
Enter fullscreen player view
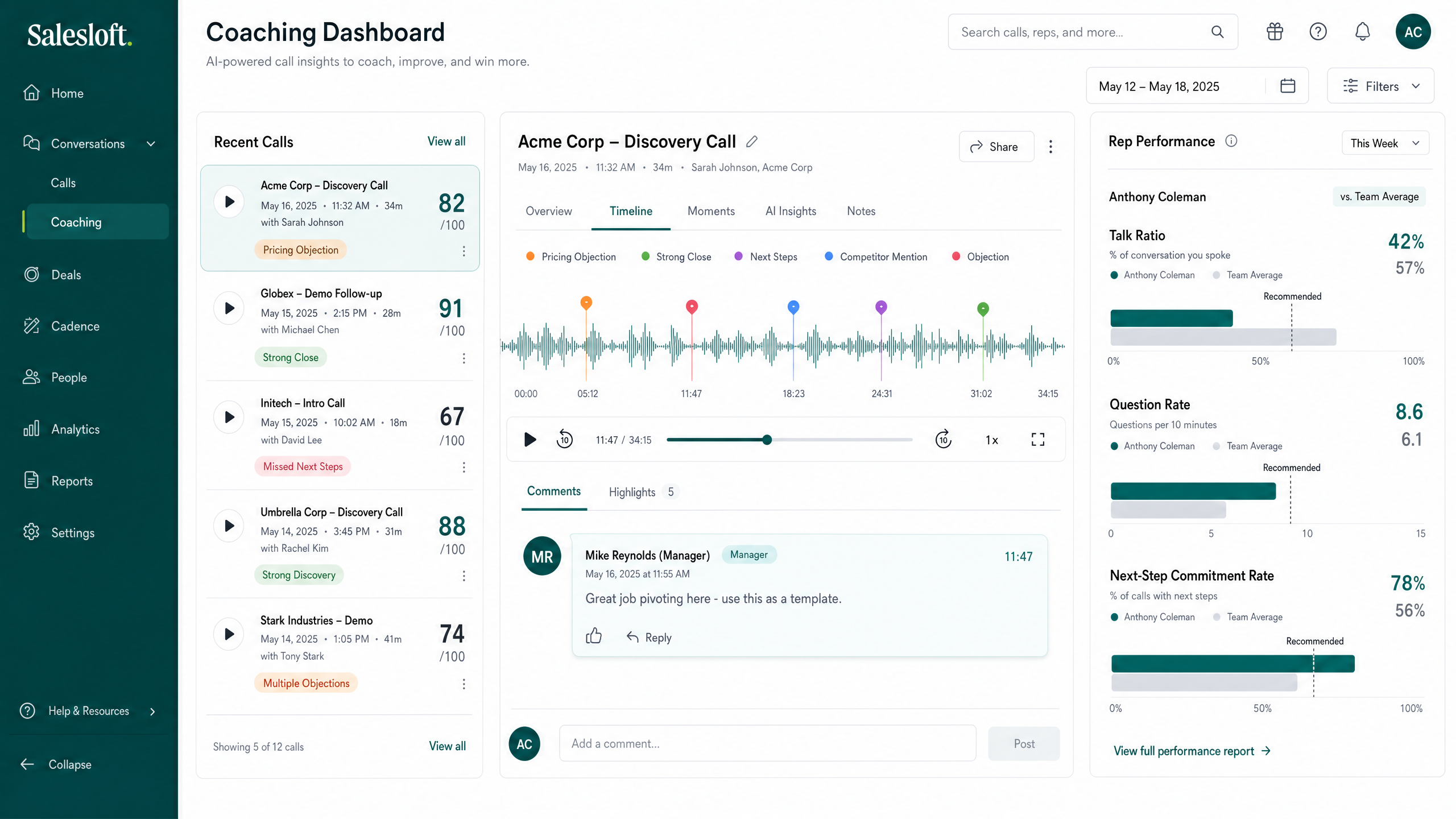click(x=1038, y=439)
